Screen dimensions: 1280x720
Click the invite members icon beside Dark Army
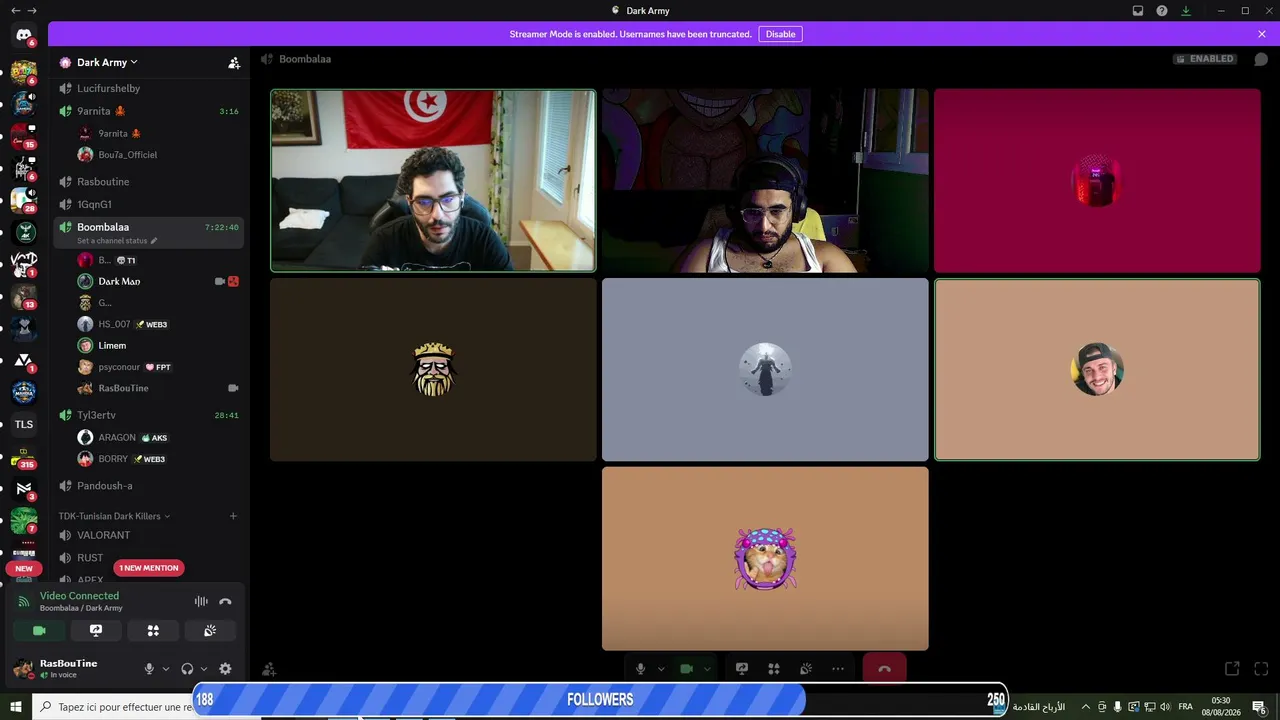[x=234, y=63]
